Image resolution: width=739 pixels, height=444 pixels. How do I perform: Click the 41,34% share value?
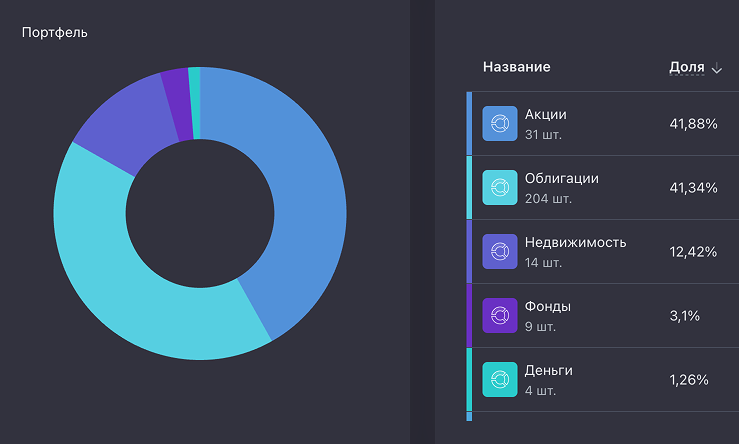pos(693,188)
